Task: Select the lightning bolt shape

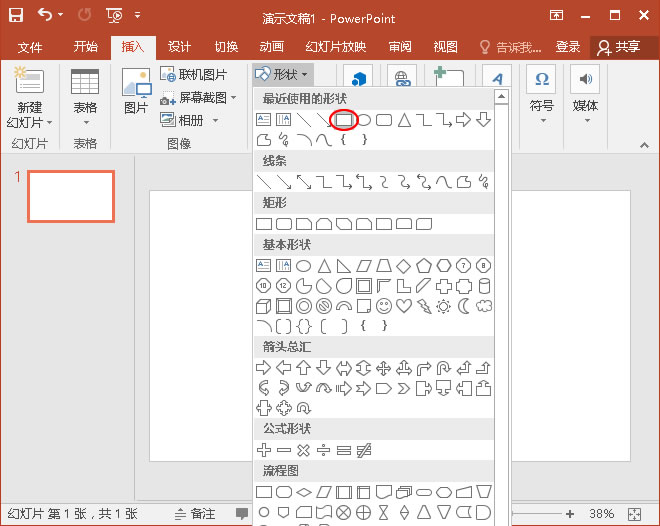Action: [x=424, y=306]
